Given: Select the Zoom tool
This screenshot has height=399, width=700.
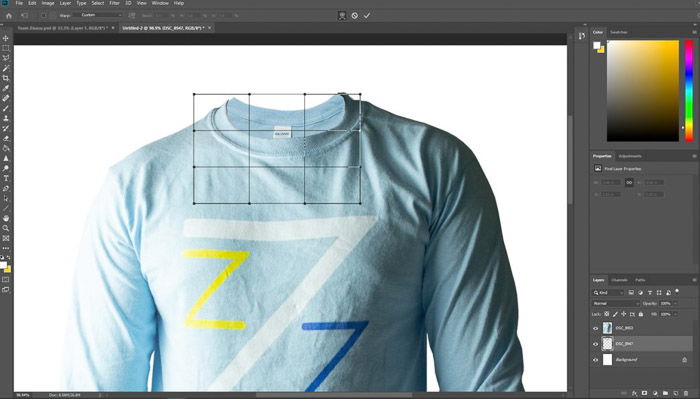Looking at the screenshot, I should tap(6, 228).
